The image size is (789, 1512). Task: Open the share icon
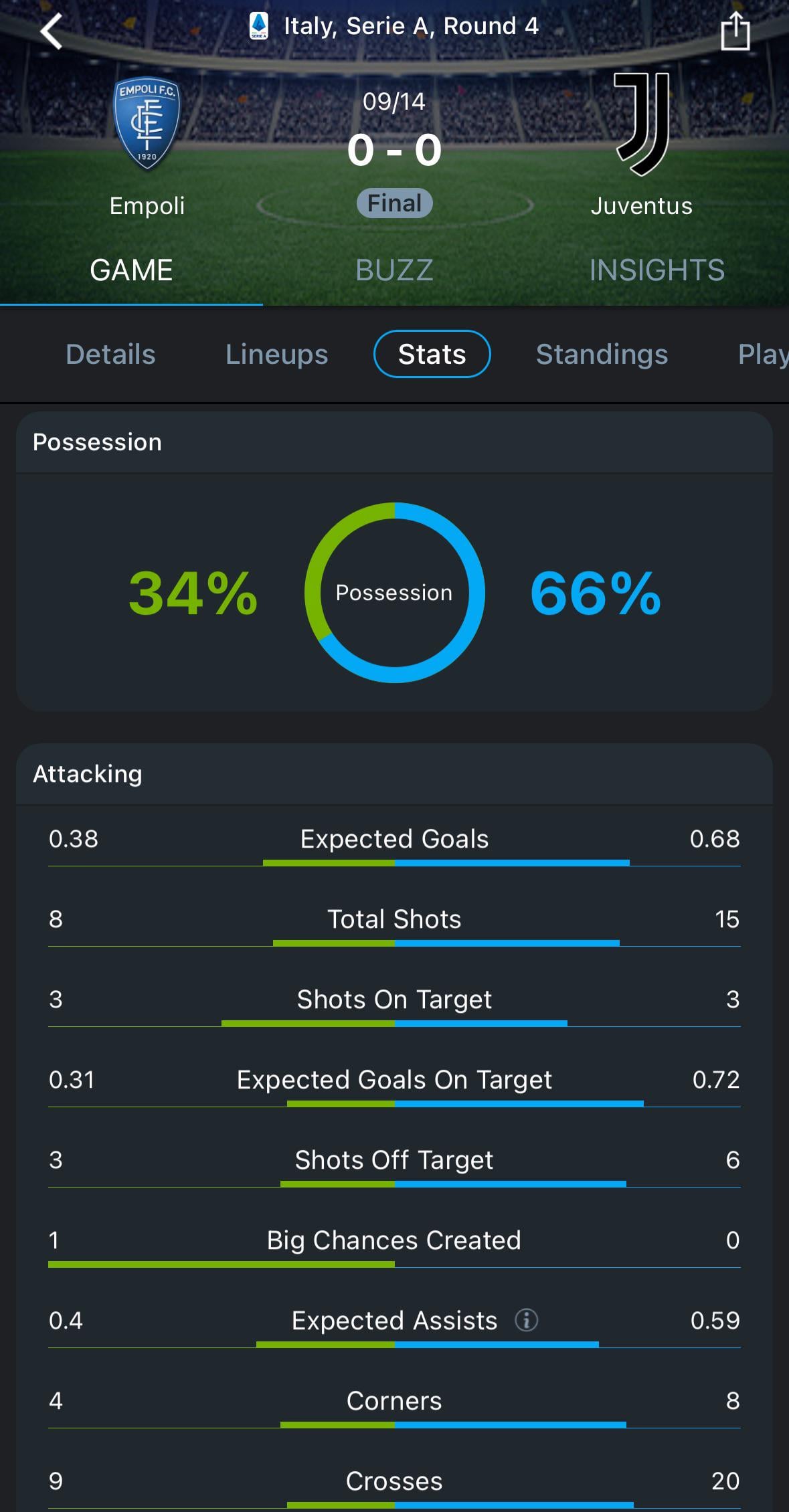pos(735,31)
